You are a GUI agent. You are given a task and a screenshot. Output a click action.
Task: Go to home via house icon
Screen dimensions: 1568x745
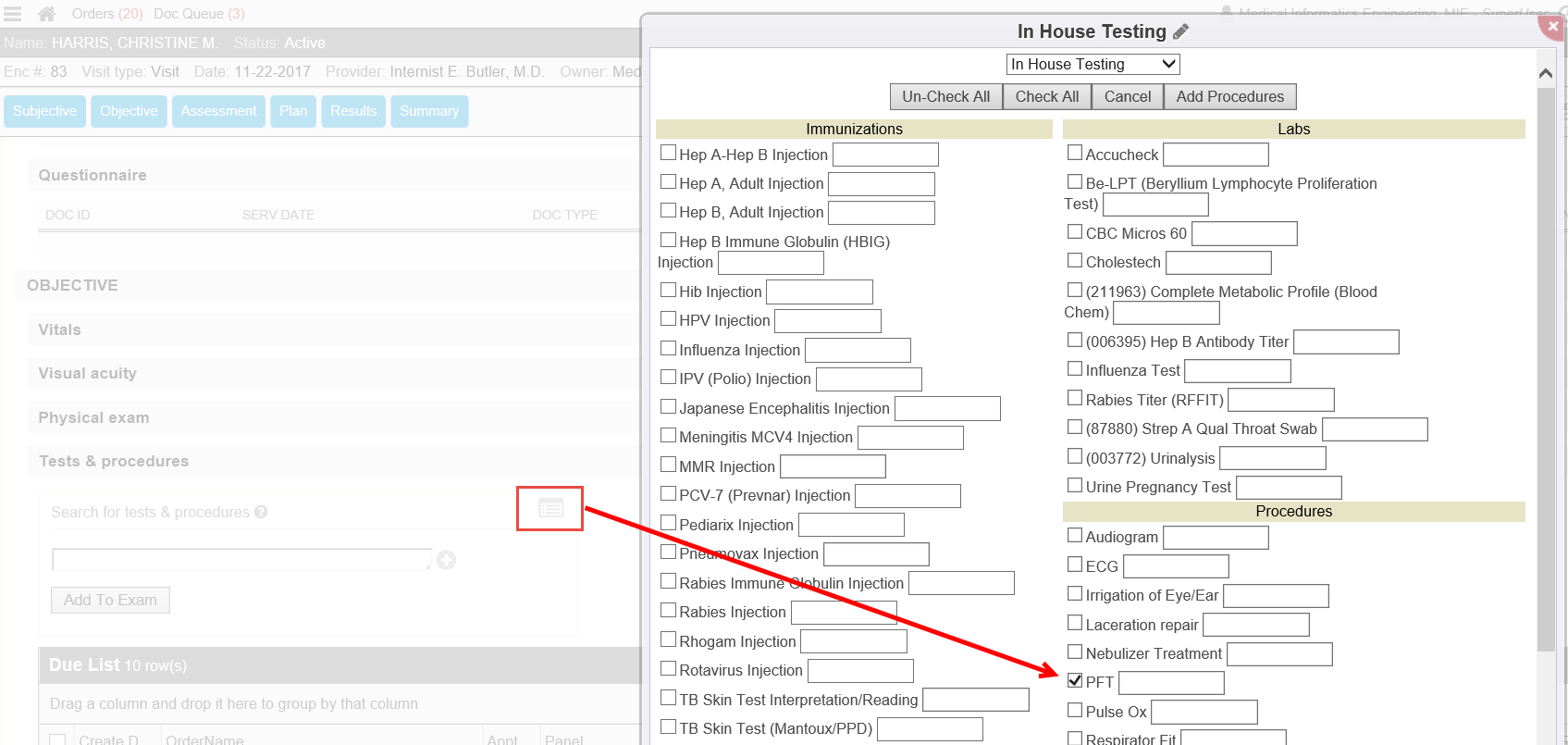46,14
